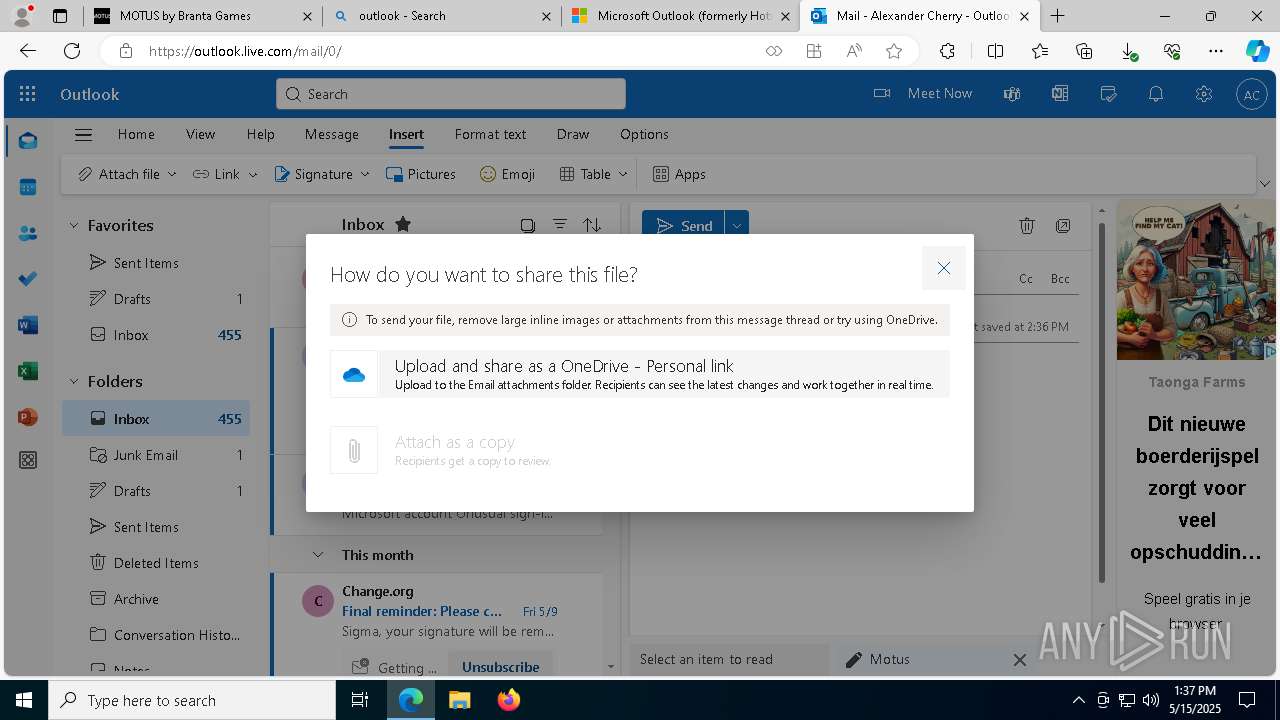This screenshot has height=720, width=1280.
Task: Toggle the hamburger navigation pane button
Action: click(x=84, y=134)
